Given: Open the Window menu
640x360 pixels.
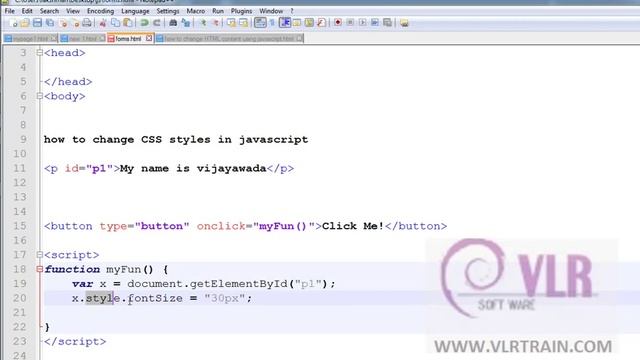Looking at the screenshot, I should [x=271, y=11].
